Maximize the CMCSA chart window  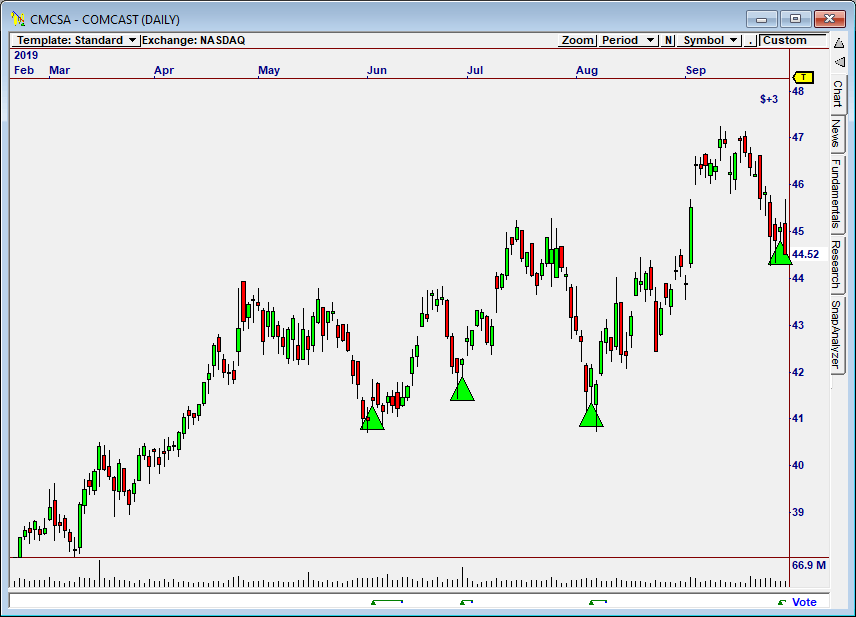[795, 19]
